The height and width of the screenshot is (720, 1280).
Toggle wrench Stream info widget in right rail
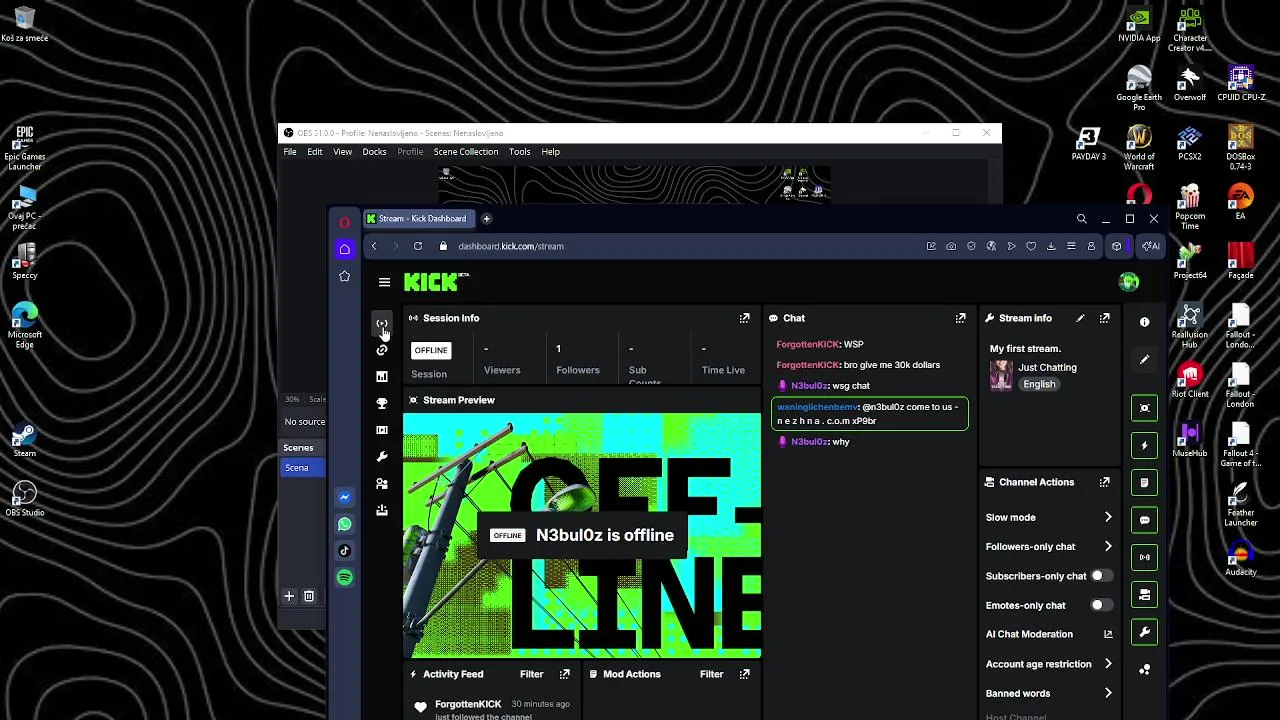pyautogui.click(x=1145, y=632)
